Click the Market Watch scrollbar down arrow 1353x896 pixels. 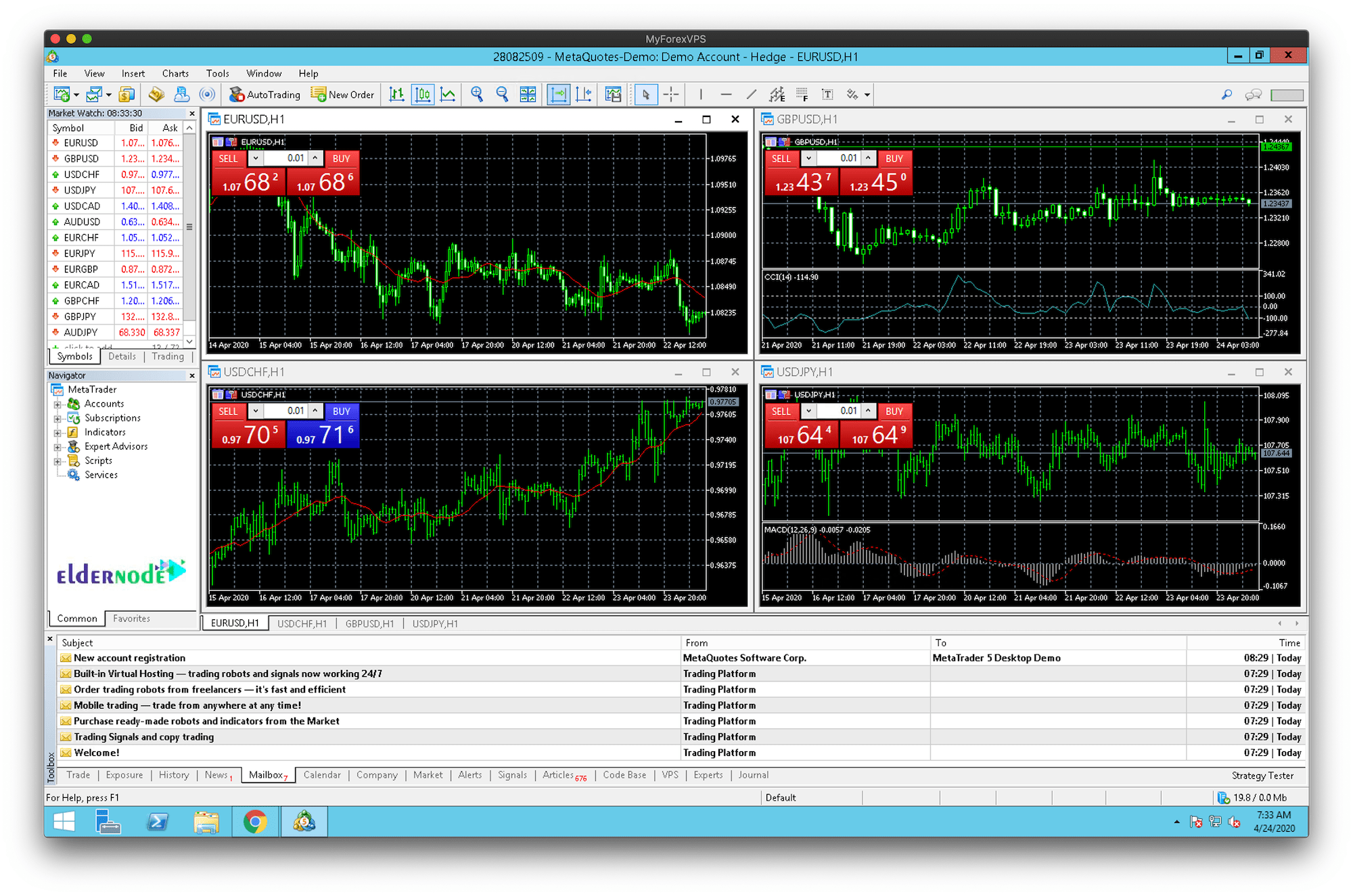190,341
